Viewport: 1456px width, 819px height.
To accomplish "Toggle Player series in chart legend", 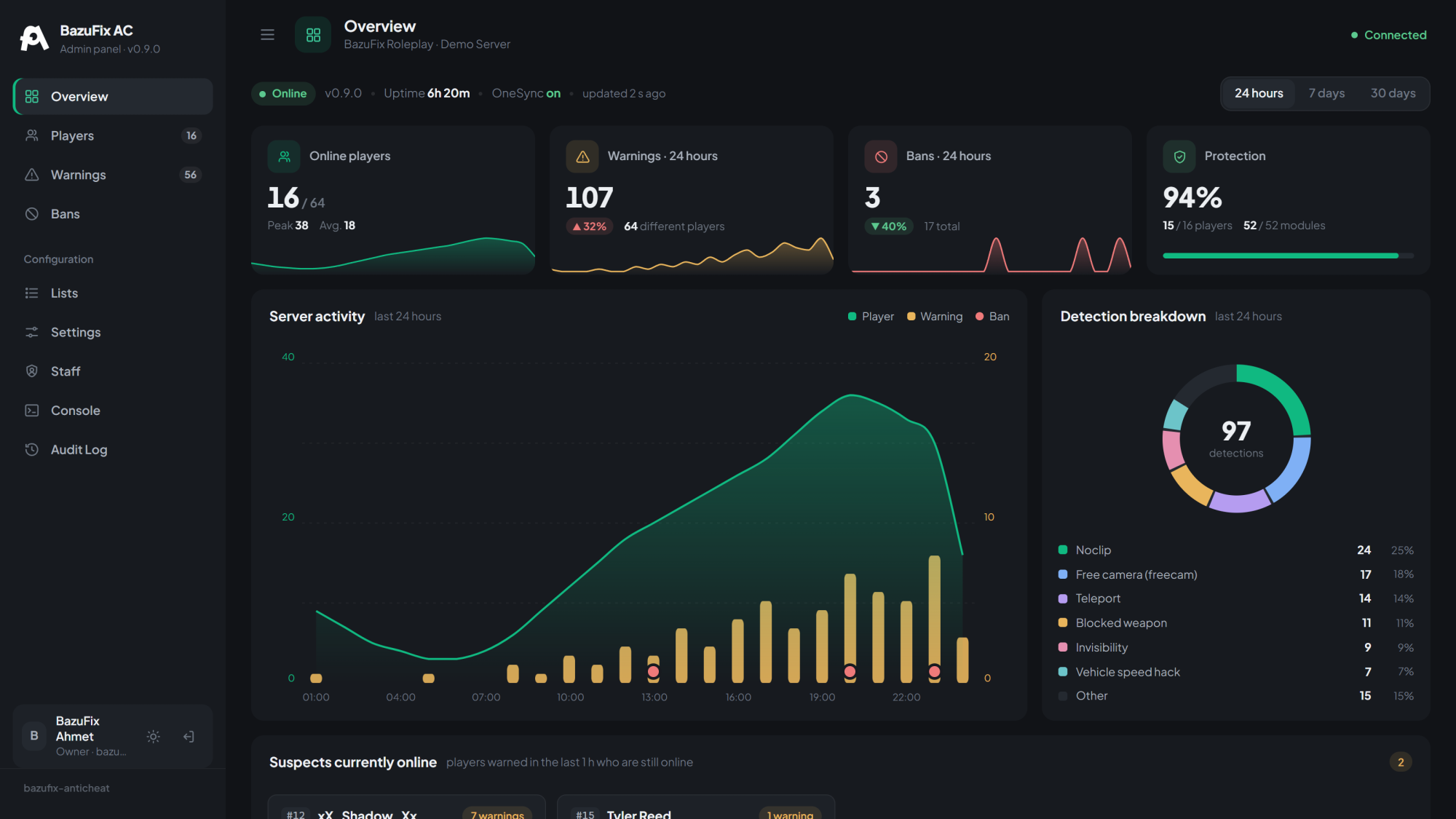I will [871, 317].
